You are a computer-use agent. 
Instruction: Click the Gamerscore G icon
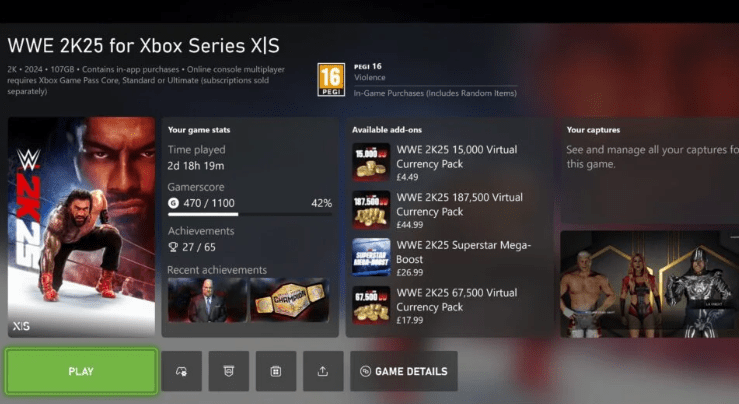173,203
